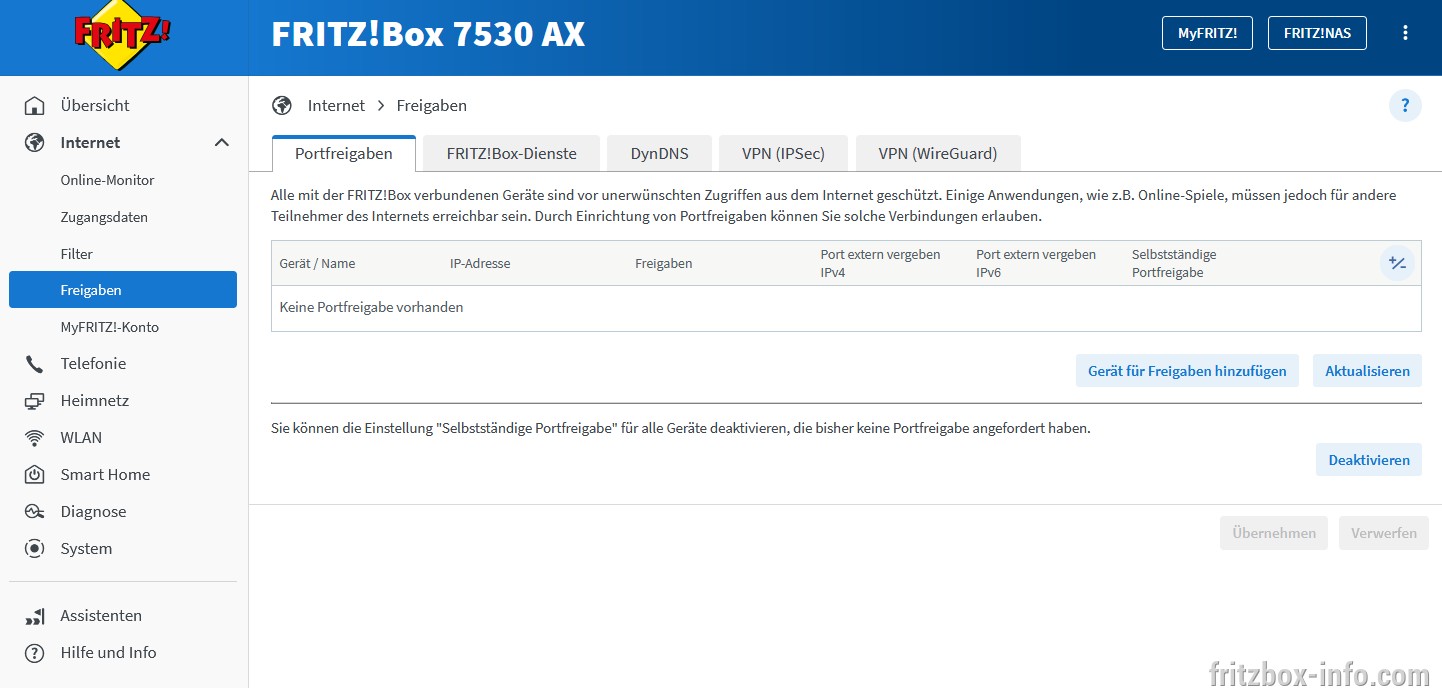Click the Übernehmen button
This screenshot has height=688, width=1442.
1274,533
